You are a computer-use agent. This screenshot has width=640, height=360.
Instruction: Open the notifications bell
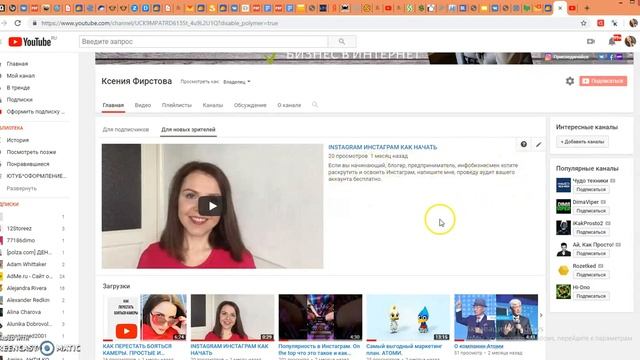[612, 41]
